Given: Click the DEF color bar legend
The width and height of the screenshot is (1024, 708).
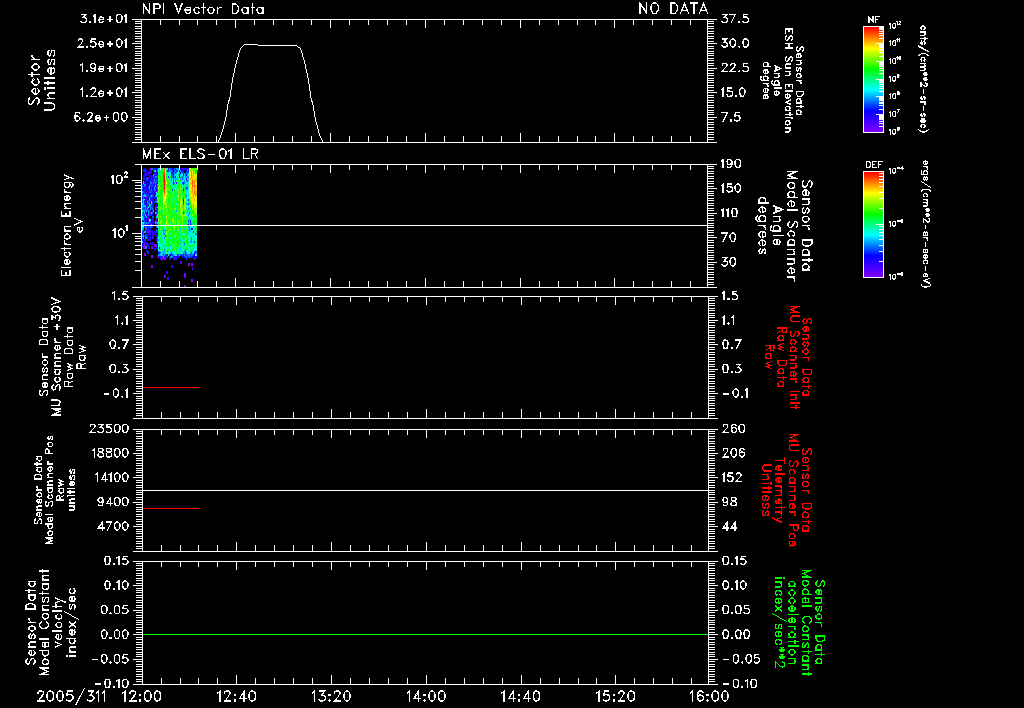Looking at the screenshot, I should [x=873, y=224].
